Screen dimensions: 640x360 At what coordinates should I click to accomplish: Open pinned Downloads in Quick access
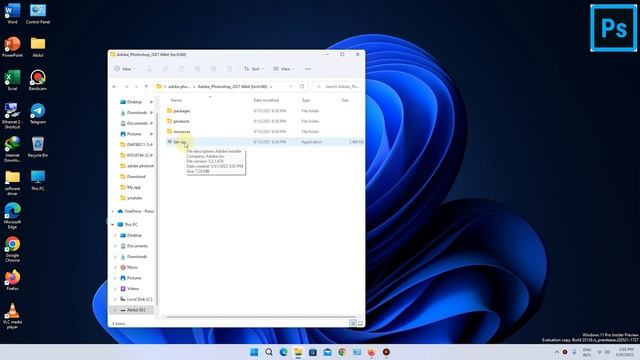(136, 113)
